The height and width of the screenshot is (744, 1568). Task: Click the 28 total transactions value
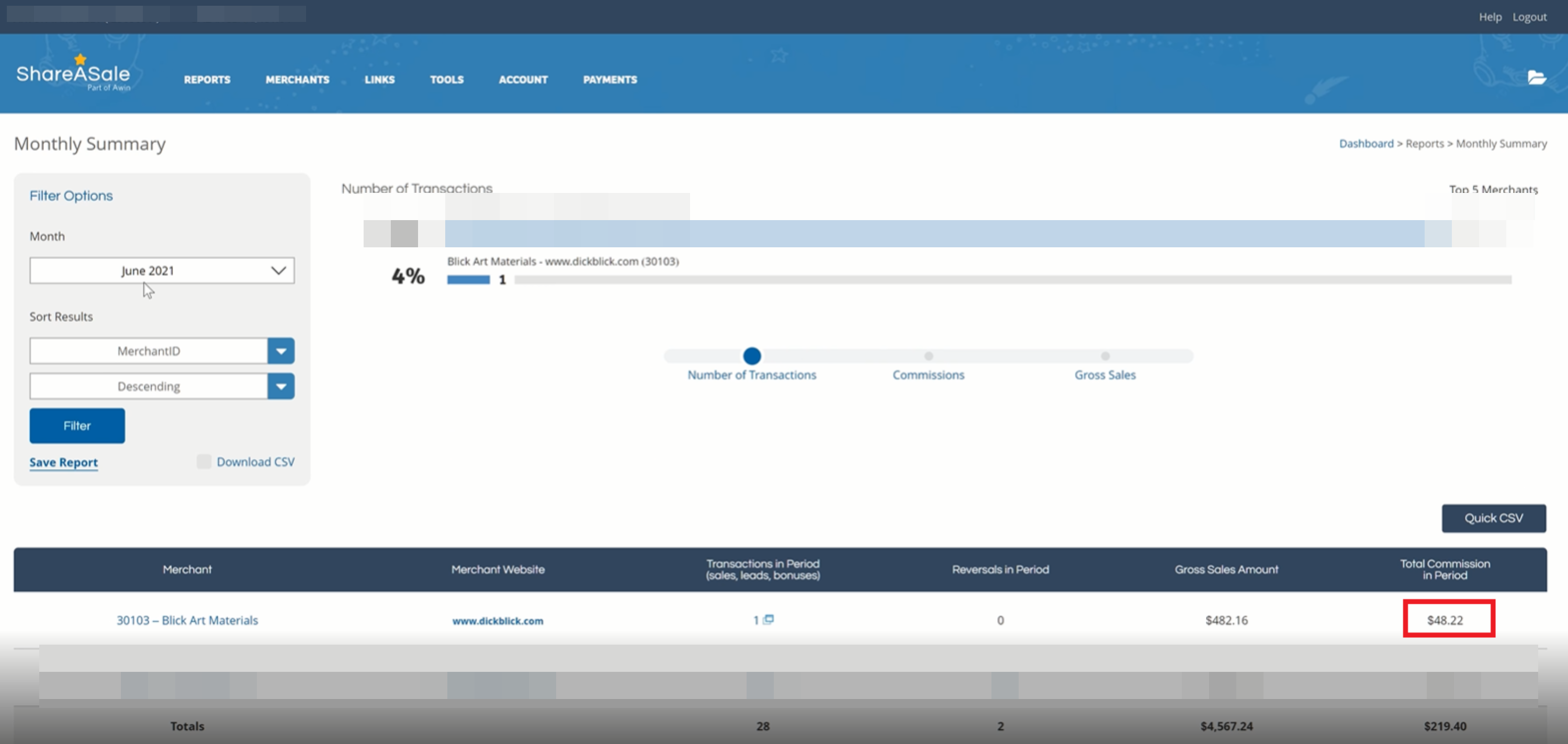click(x=763, y=726)
